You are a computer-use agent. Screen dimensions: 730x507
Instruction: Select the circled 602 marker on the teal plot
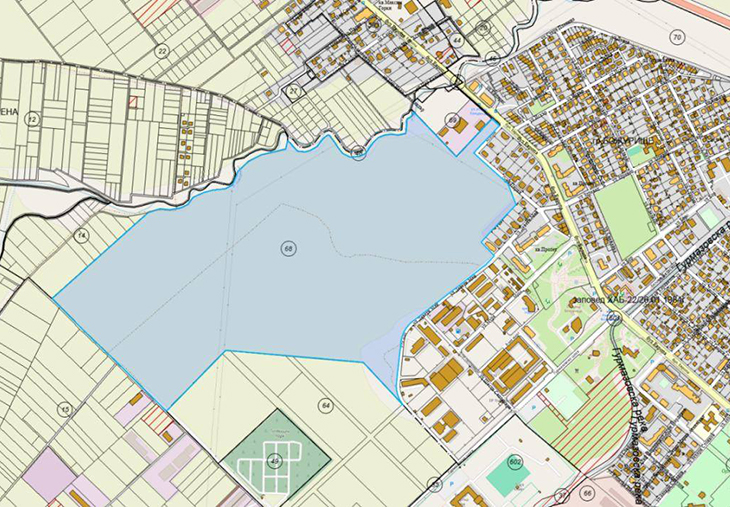coord(515,462)
